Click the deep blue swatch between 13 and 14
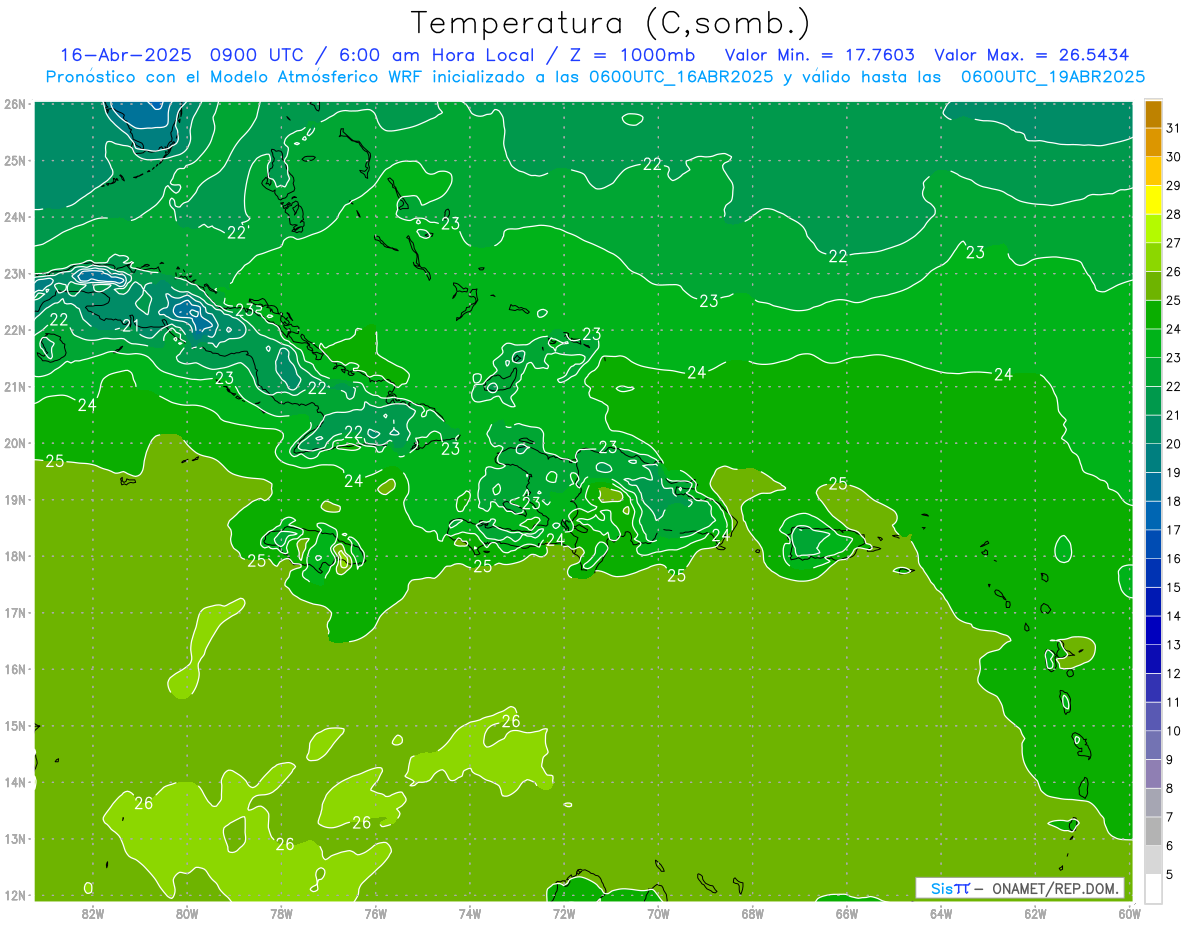Viewport: 1200px width, 927px height. click(1153, 631)
